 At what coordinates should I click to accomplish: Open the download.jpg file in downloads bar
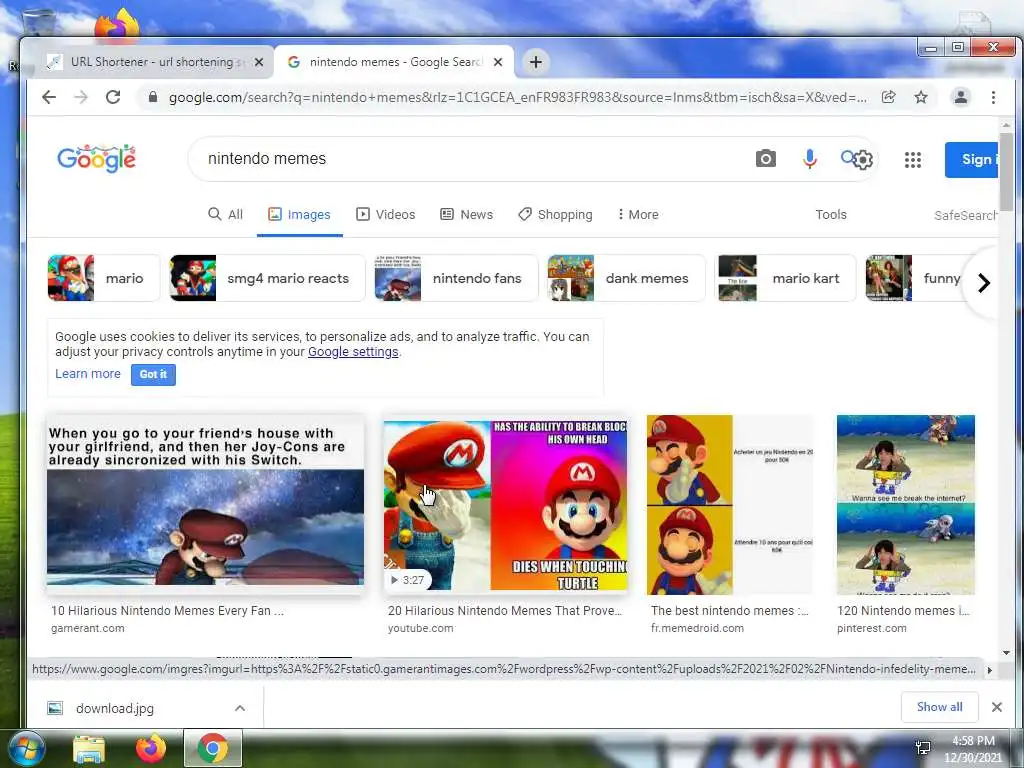(x=115, y=708)
